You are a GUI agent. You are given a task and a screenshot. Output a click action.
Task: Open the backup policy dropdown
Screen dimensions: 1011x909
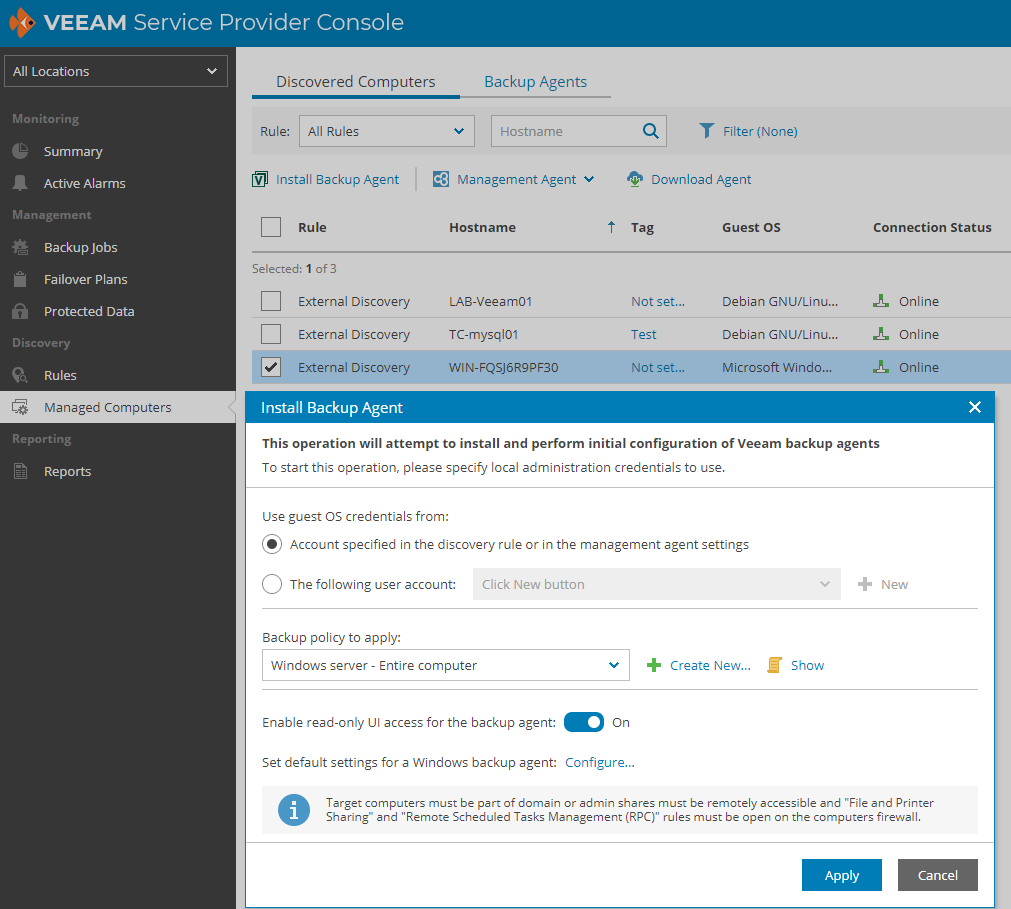[x=446, y=665]
